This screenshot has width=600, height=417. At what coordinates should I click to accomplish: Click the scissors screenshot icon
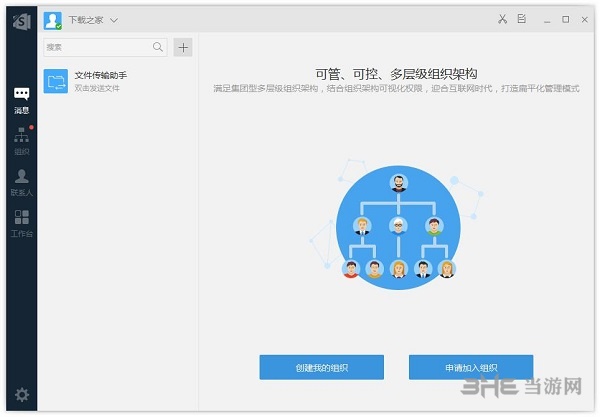point(503,19)
